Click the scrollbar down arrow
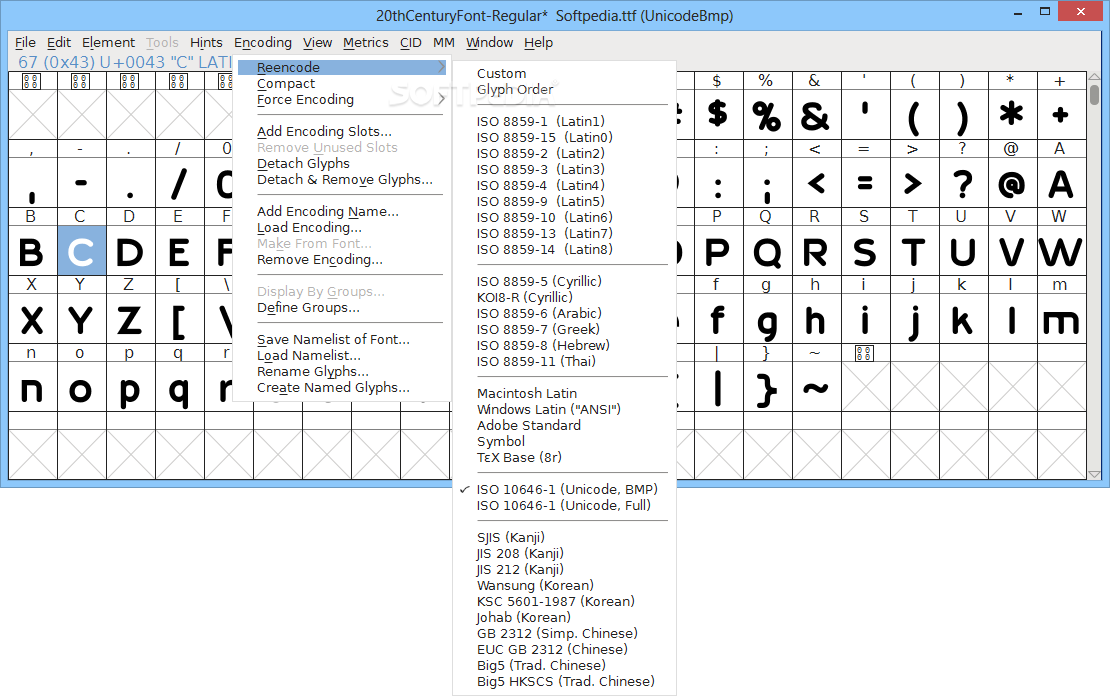 tap(1094, 474)
